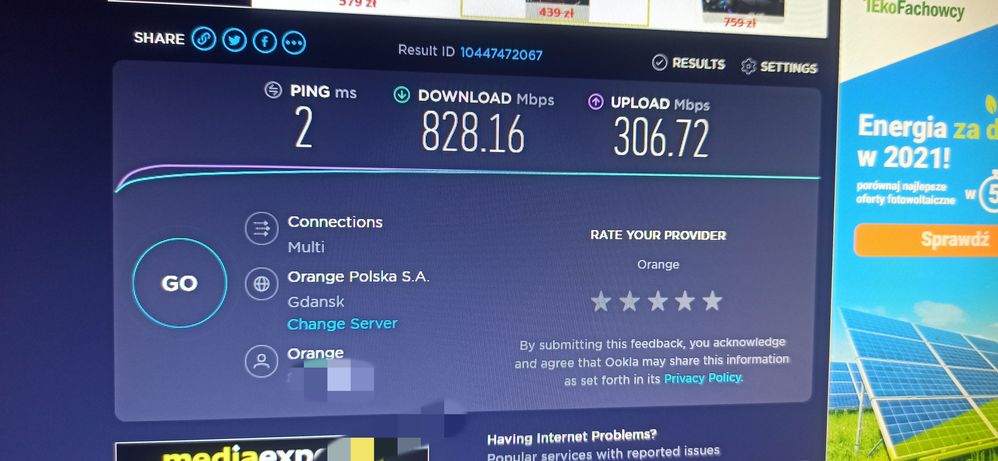The width and height of the screenshot is (998, 461).
Task: Rate provider with third star
Action: tap(657, 301)
